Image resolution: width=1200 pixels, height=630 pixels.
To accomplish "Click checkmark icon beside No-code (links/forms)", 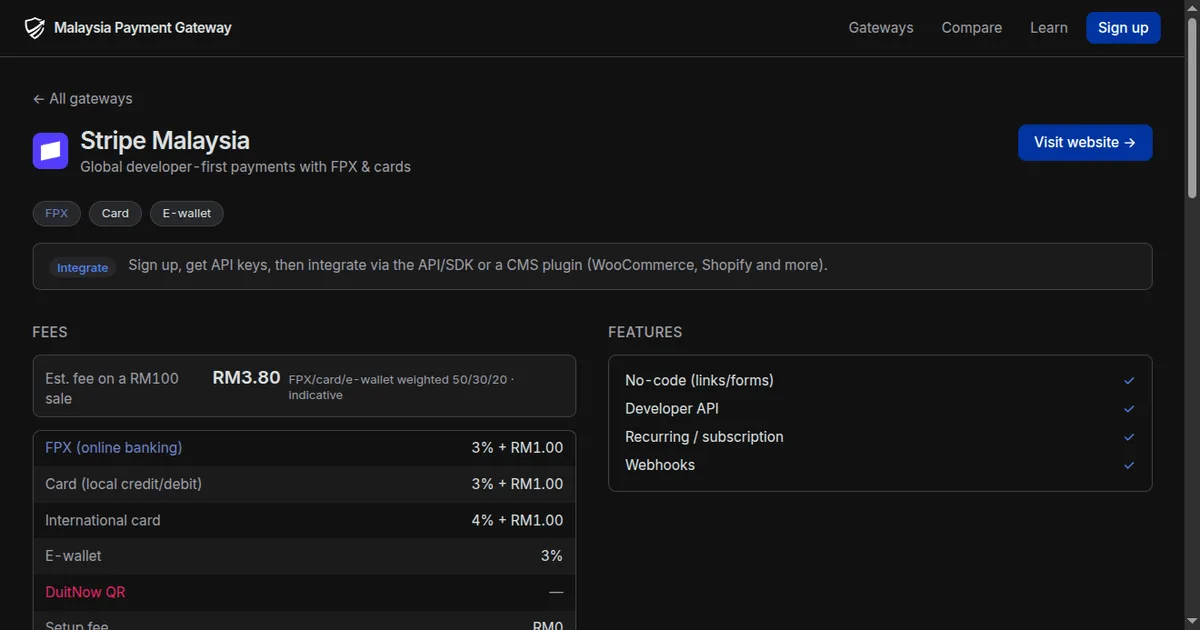I will 1129,381.
